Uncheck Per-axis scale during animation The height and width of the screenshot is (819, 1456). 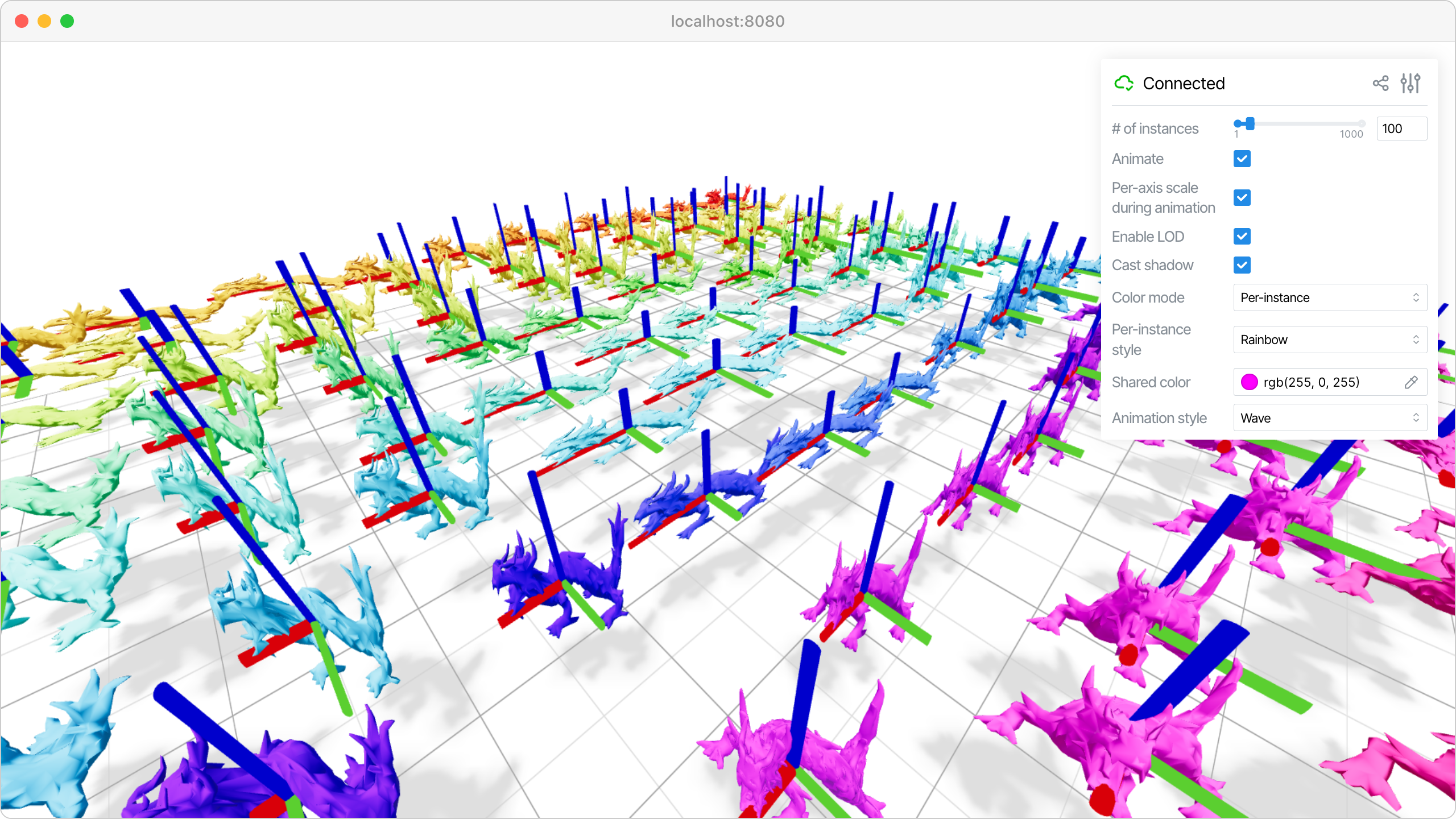(1242, 198)
